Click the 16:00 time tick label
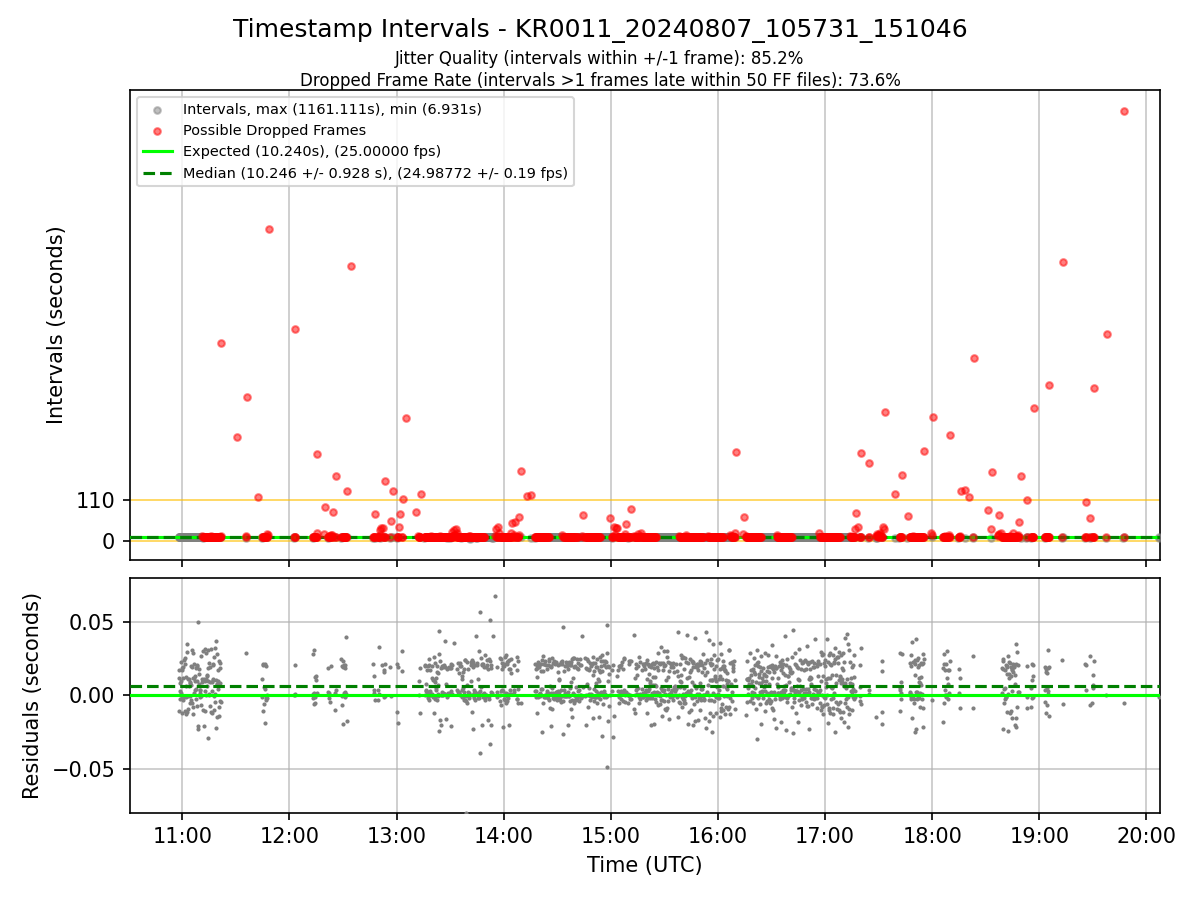Screen dimensions: 1200x900 717,834
